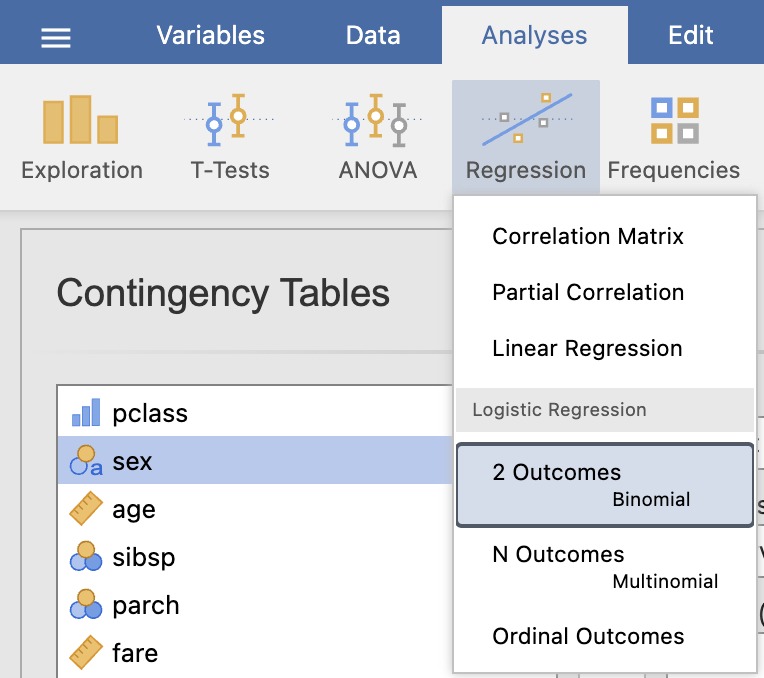The image size is (764, 678).
Task: Collapse the Regression dropdown menu
Action: 525,138
